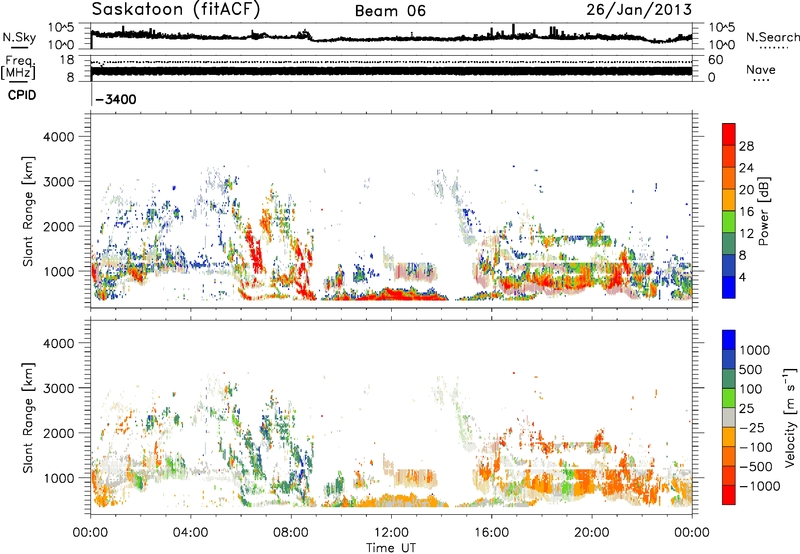
Task: Click the power panel 'Slant Range [km]' label
Action: coord(28,211)
